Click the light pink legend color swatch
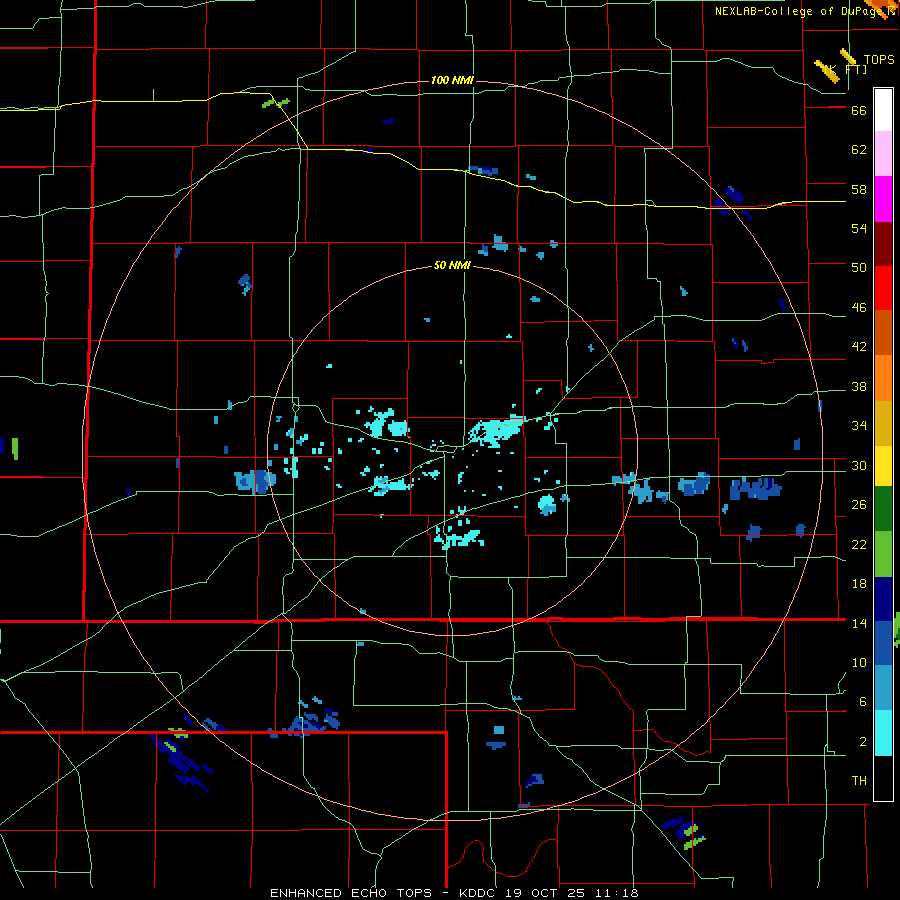This screenshot has width=900, height=900. (883, 154)
